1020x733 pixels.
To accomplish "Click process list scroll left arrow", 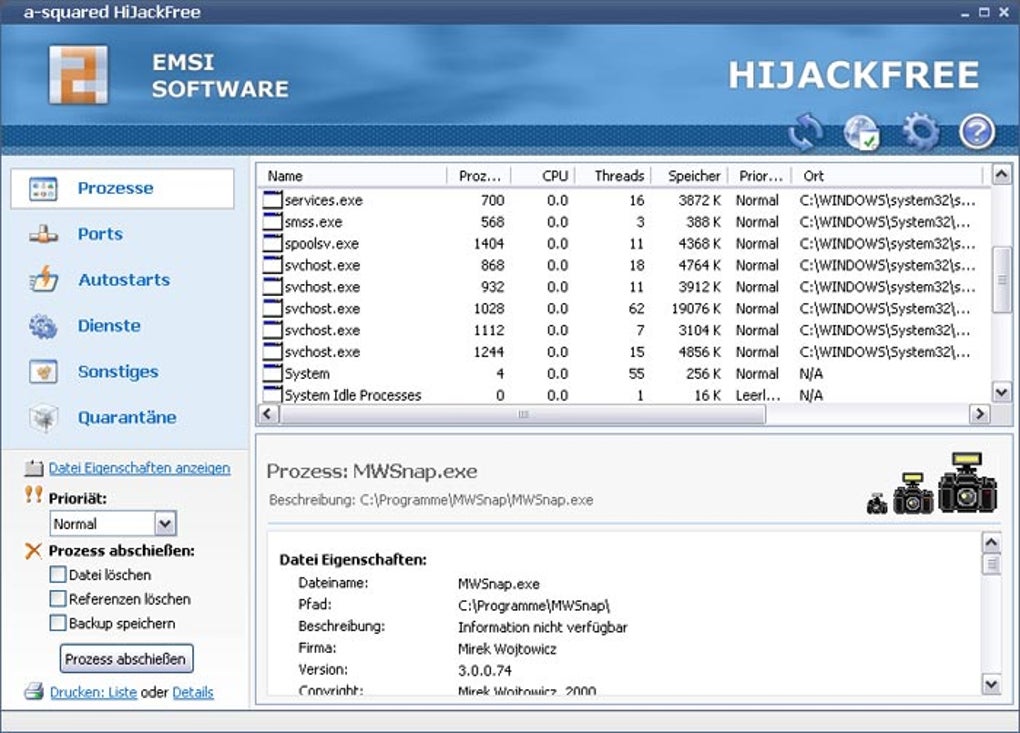I will pyautogui.click(x=268, y=414).
